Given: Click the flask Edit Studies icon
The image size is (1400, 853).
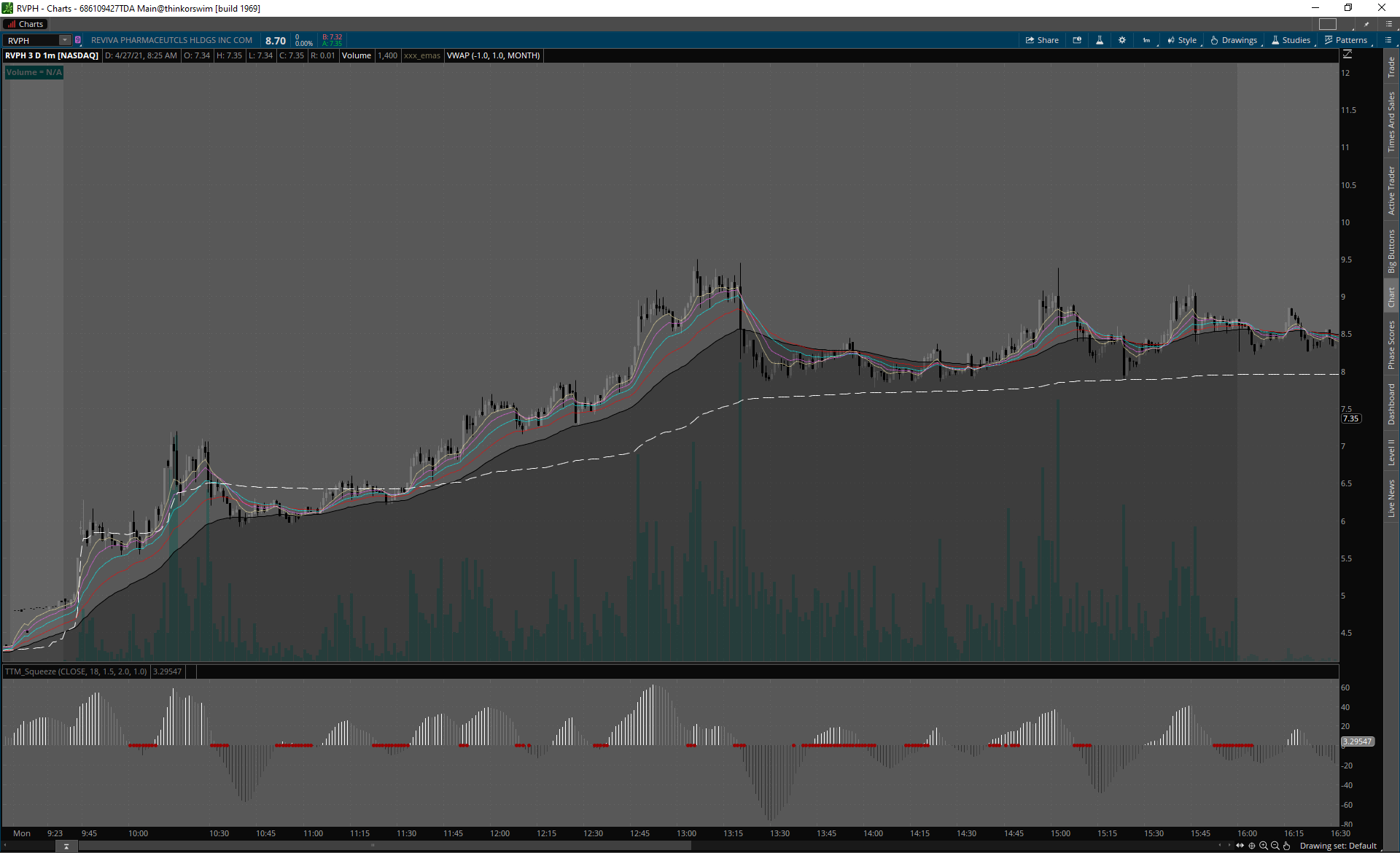Looking at the screenshot, I should 1100,40.
